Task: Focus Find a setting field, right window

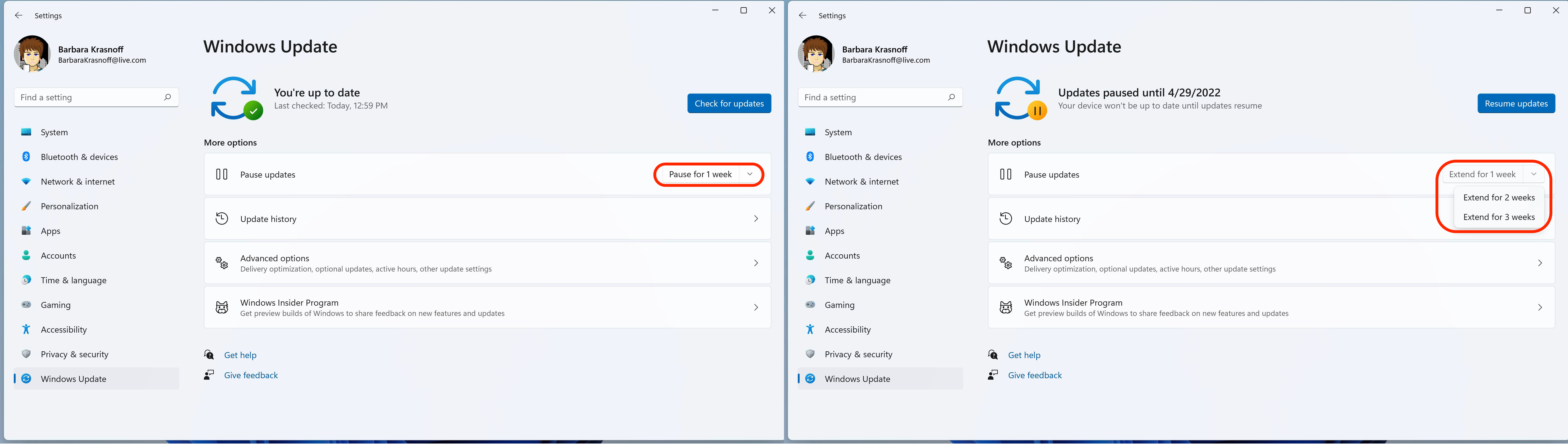Action: coord(880,97)
